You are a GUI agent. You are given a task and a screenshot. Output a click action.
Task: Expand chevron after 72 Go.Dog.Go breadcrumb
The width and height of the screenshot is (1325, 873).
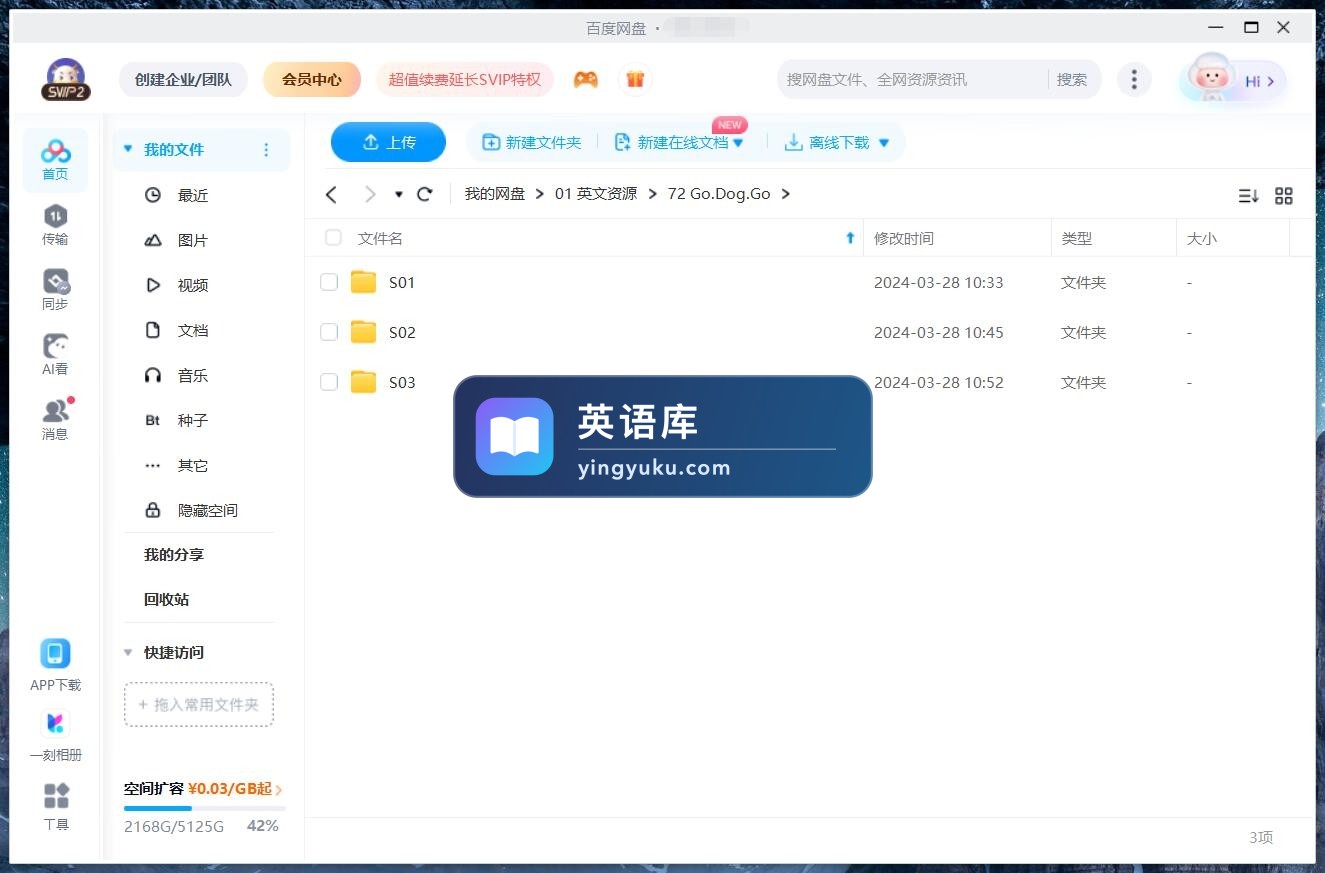pos(786,194)
